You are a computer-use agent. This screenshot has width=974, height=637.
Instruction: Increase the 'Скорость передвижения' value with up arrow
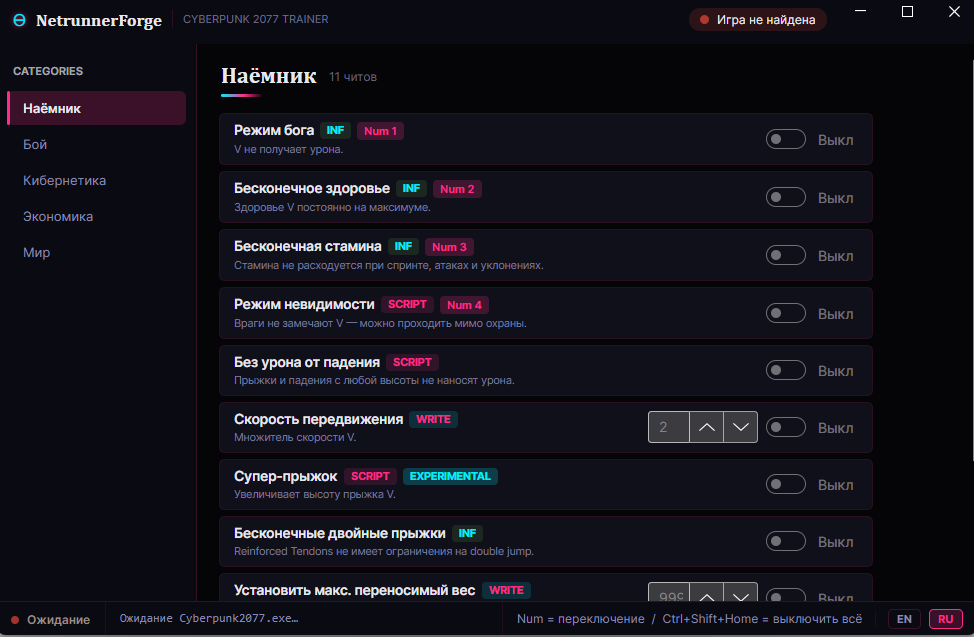pos(706,427)
